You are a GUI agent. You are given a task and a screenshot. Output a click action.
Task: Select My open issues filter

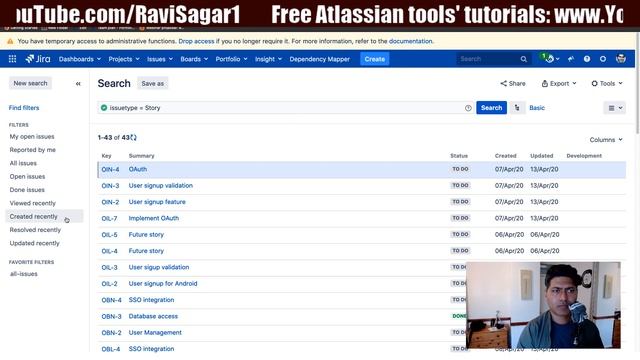[x=32, y=137]
